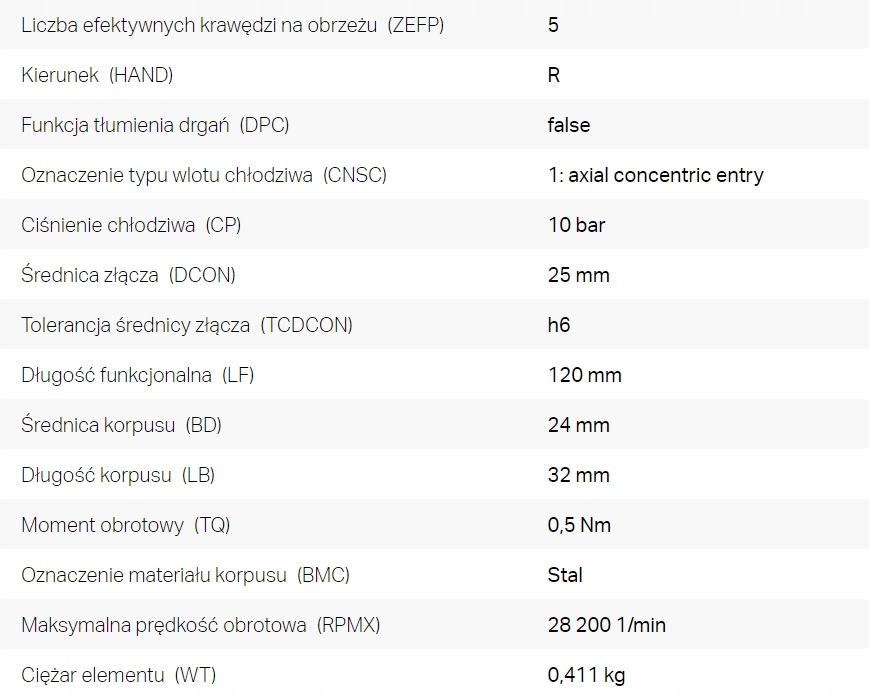Click the axial concentric entry value
The height and width of the screenshot is (697, 869).
pyautogui.click(x=655, y=175)
